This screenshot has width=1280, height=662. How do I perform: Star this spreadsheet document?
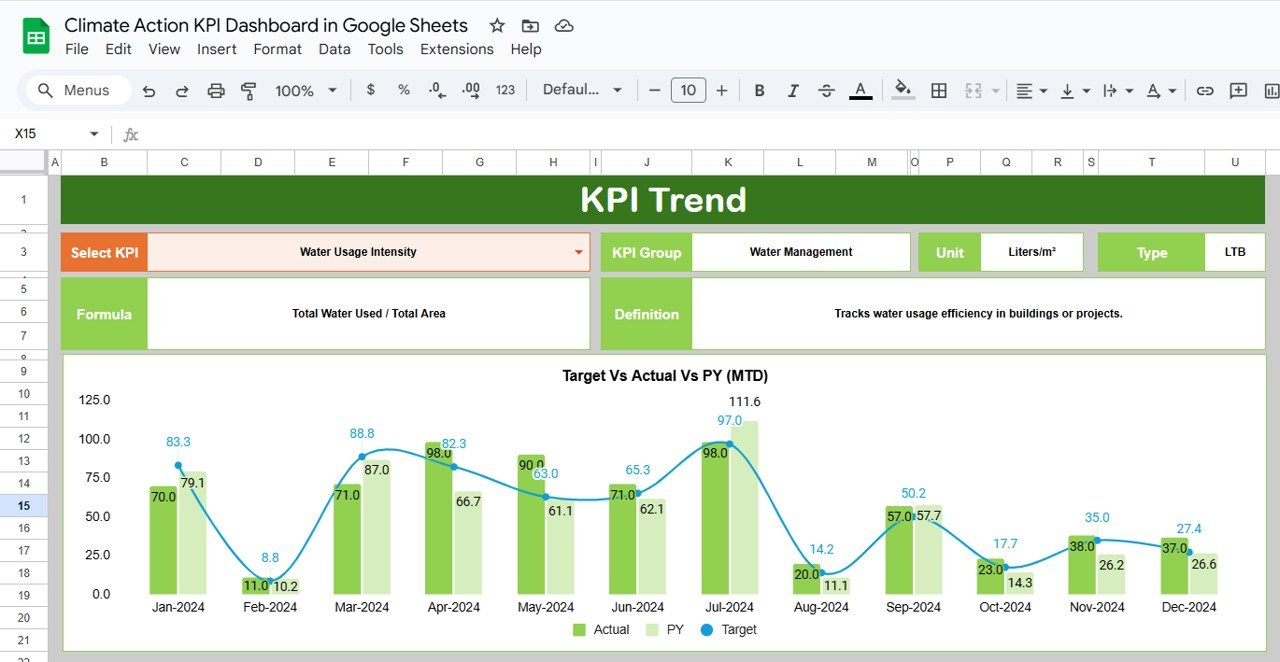[497, 26]
